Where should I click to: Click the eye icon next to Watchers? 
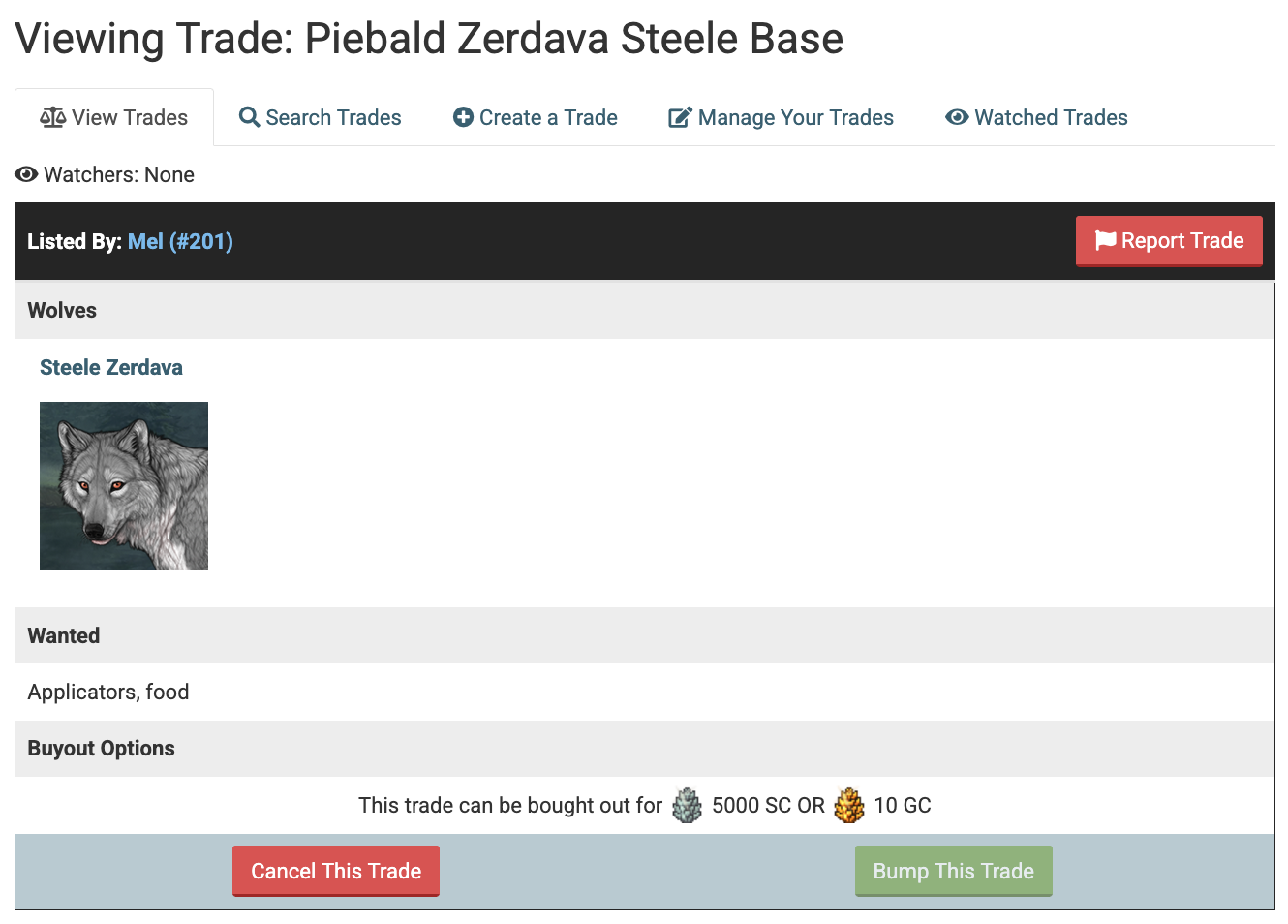(x=26, y=174)
